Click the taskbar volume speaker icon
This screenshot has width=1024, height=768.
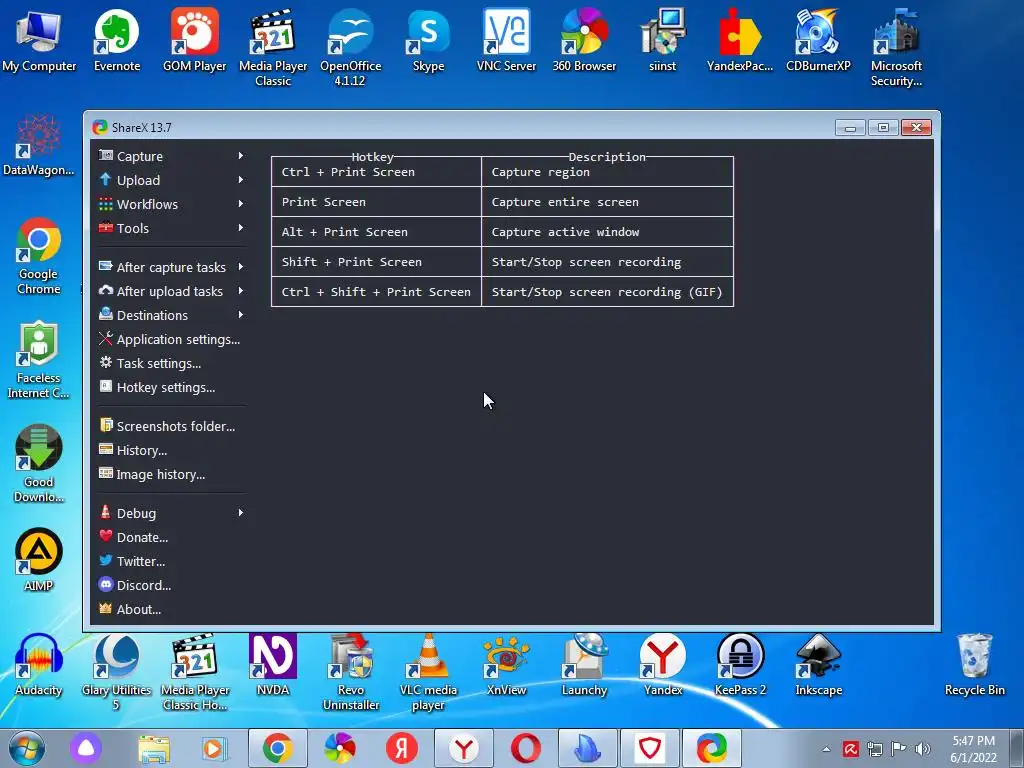[x=922, y=748]
